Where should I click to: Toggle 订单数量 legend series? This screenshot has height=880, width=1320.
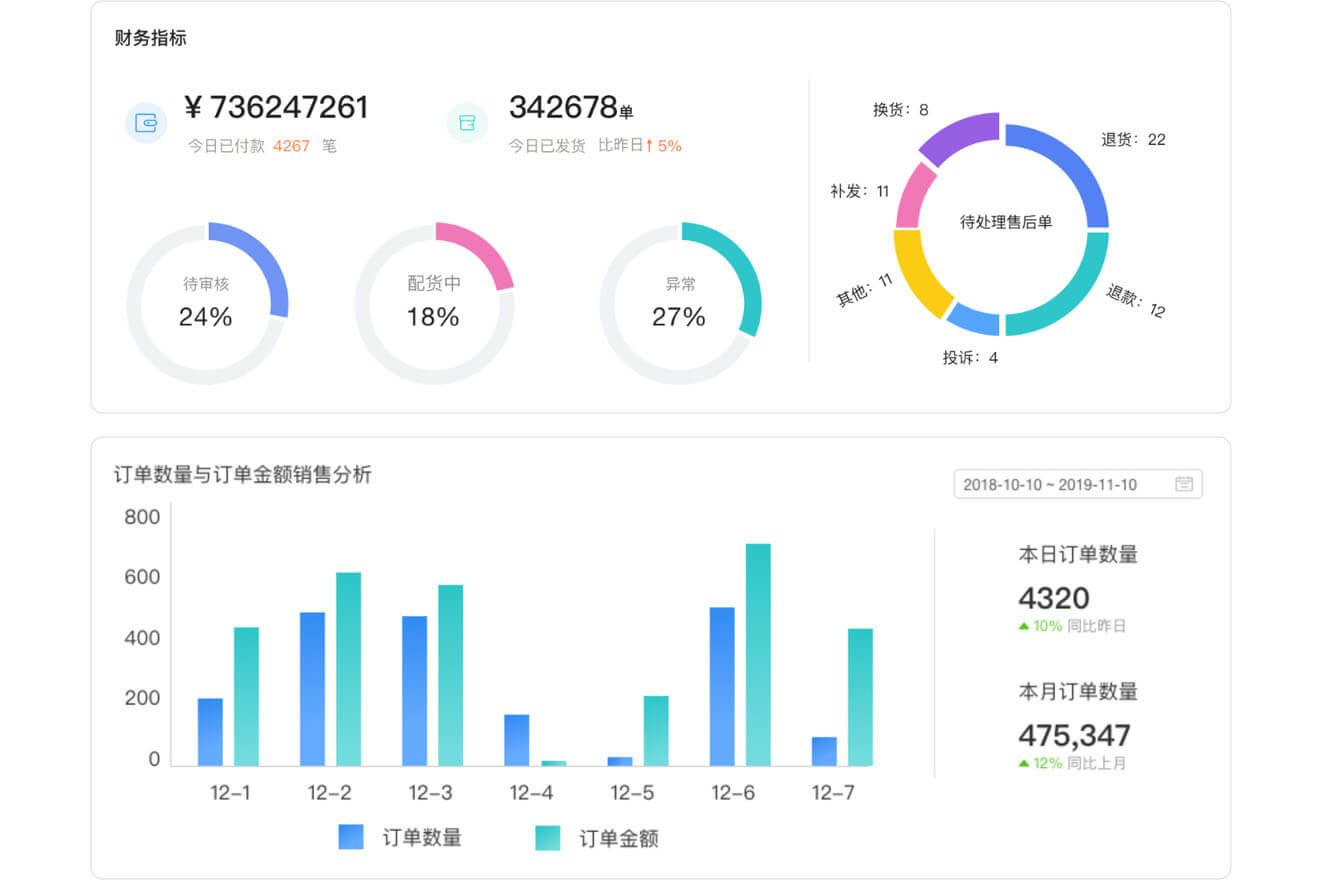(x=400, y=837)
